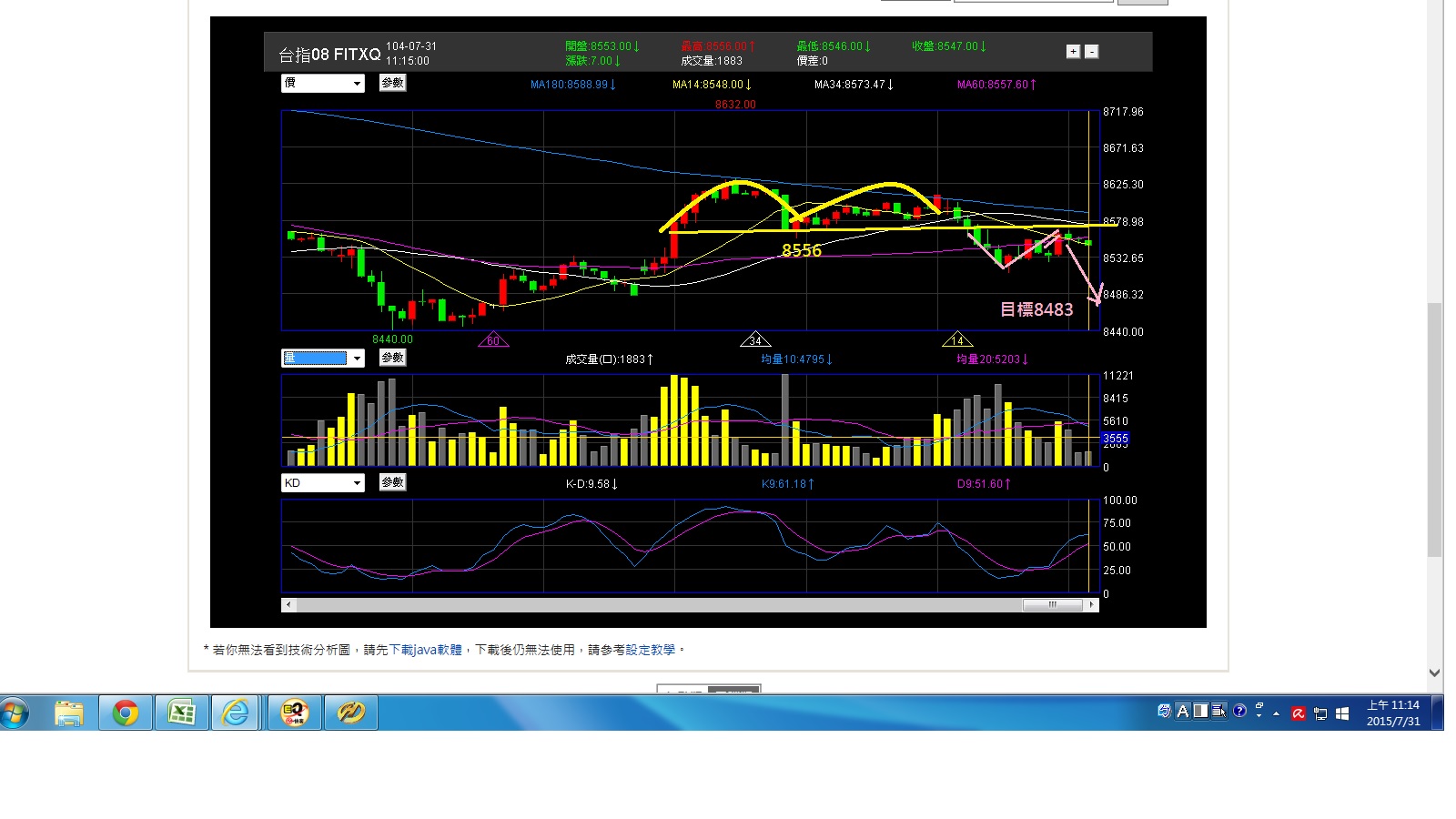
Task: Click the chart horizontal scrollbar thumb
Action: click(x=1052, y=604)
